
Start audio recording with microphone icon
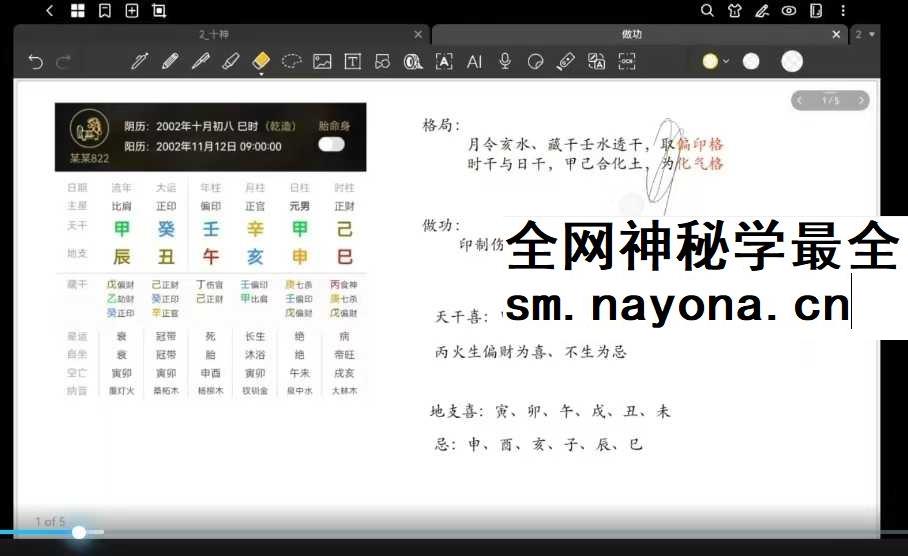coord(505,61)
